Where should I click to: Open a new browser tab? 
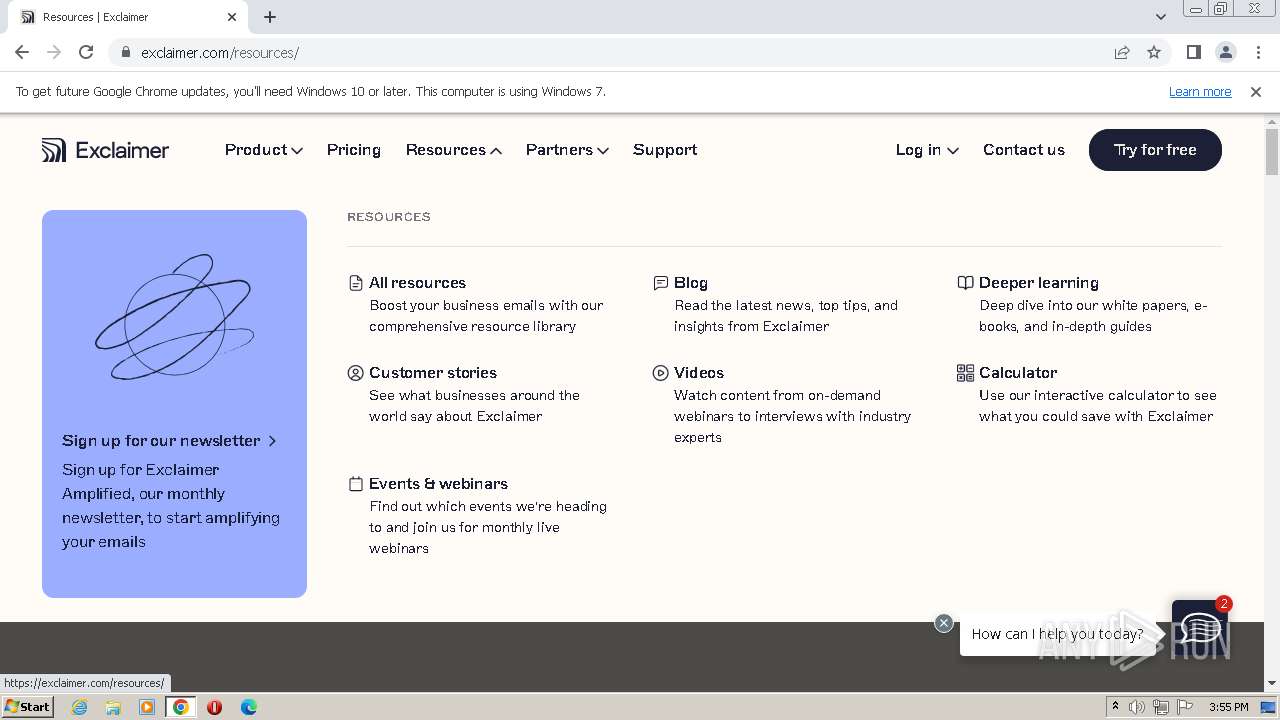coord(270,17)
